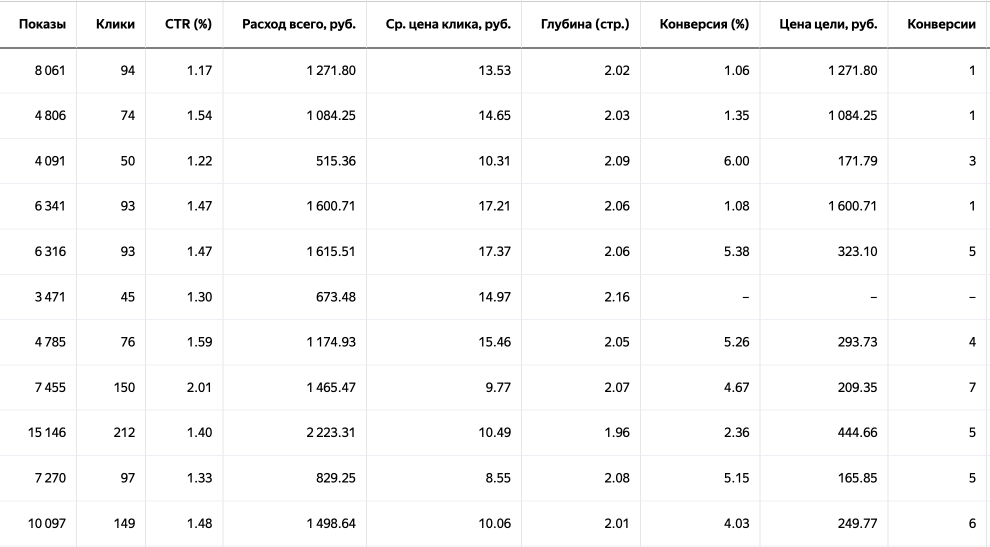
Task: Click the cell with 212 clicks
Action: click(x=124, y=433)
